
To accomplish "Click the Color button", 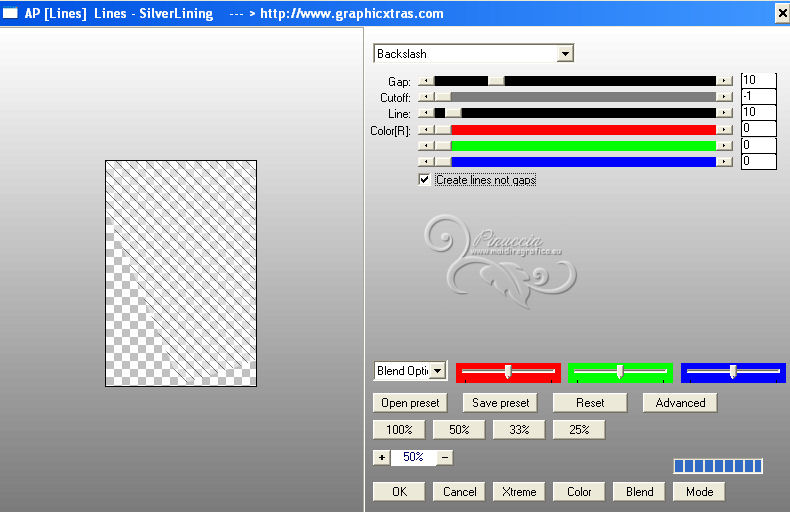I will click(579, 492).
